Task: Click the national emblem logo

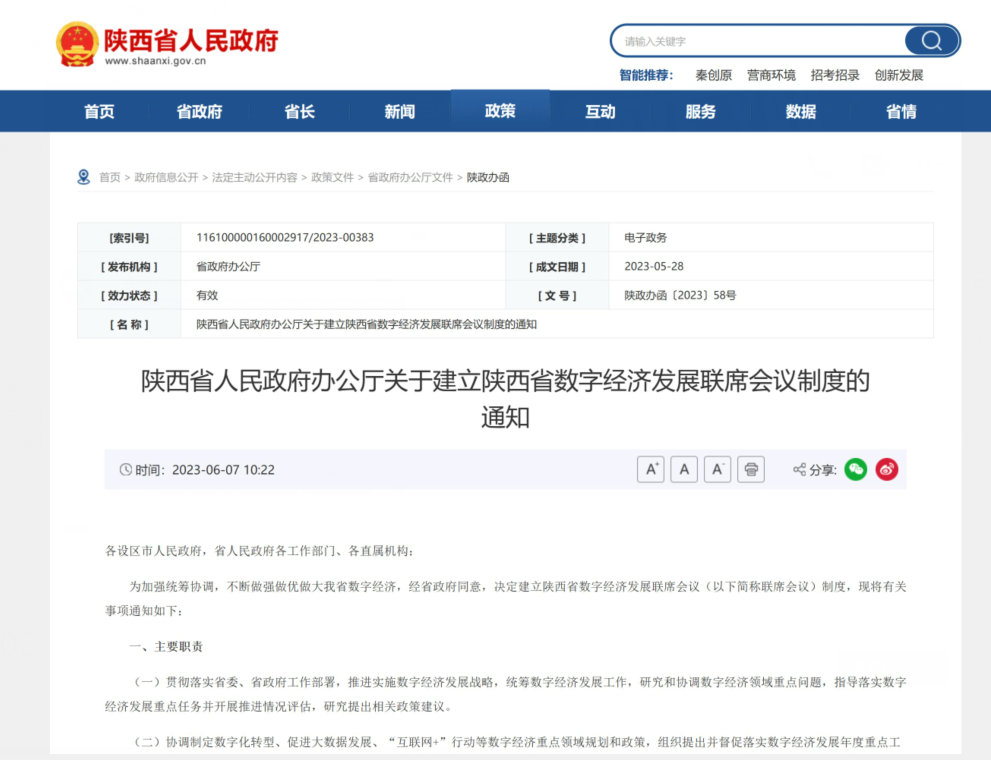Action: pyautogui.click(x=77, y=44)
